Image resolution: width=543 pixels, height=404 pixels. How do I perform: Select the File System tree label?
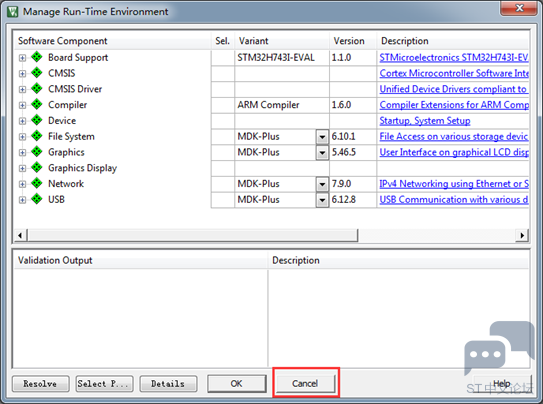coord(71,137)
